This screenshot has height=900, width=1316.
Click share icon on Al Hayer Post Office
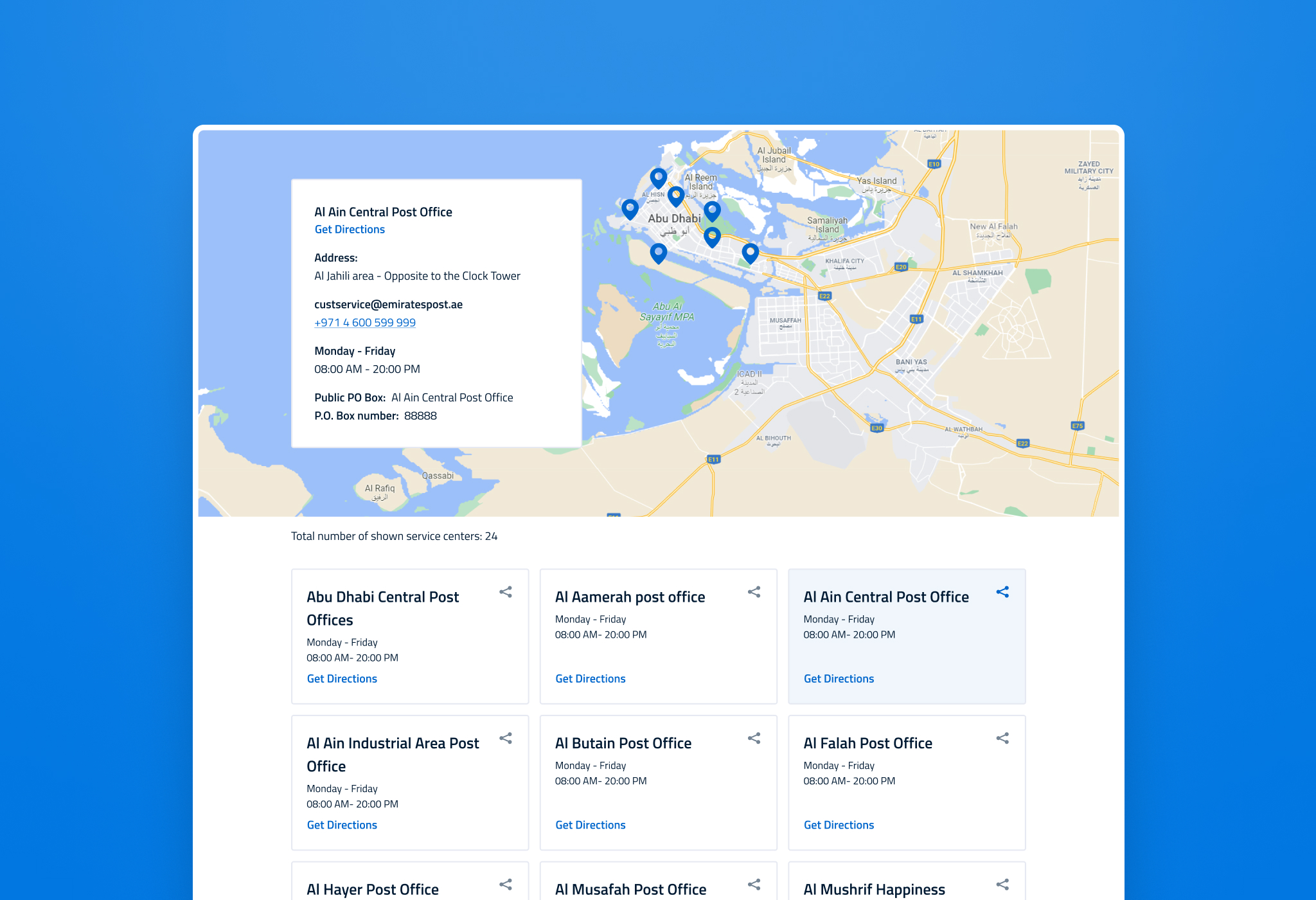pos(506,885)
